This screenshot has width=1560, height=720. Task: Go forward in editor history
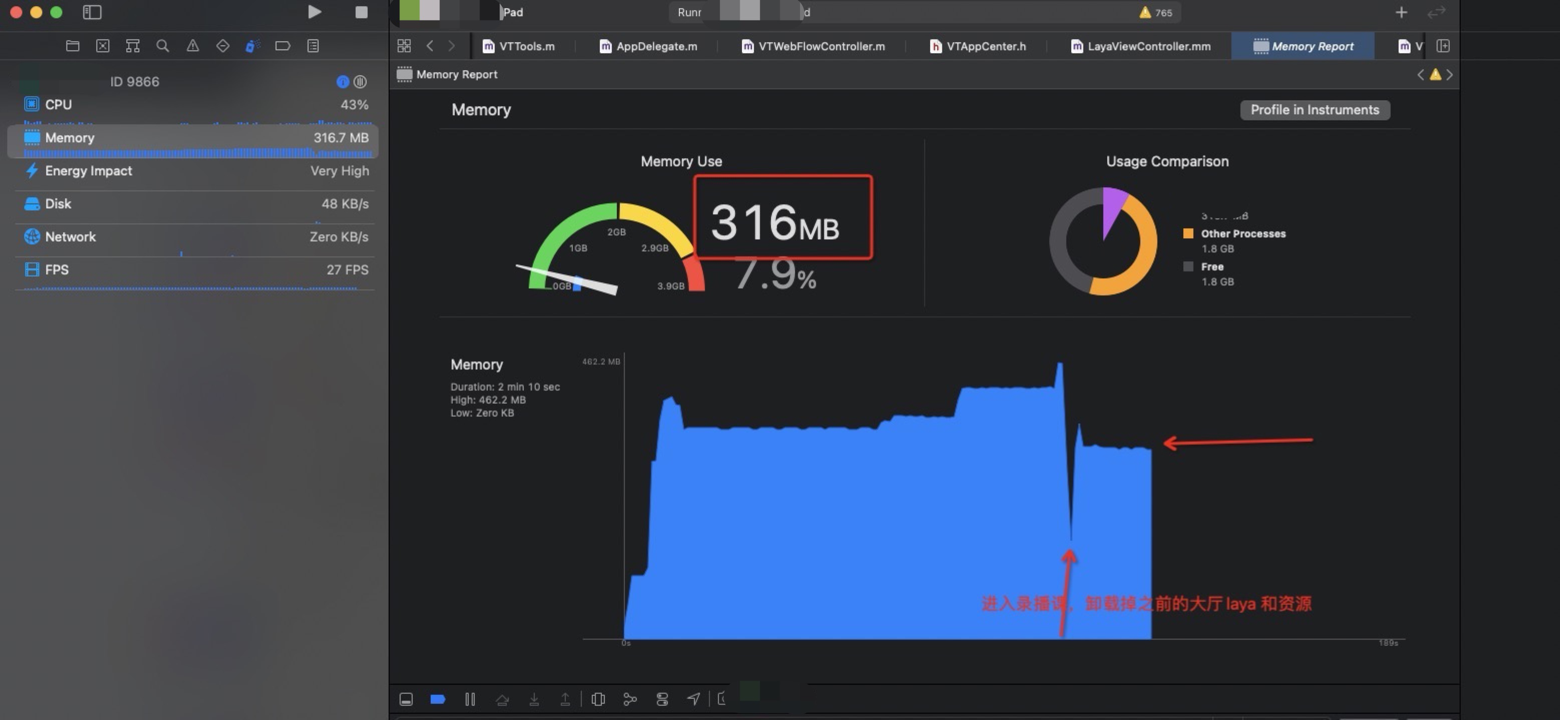(x=451, y=46)
